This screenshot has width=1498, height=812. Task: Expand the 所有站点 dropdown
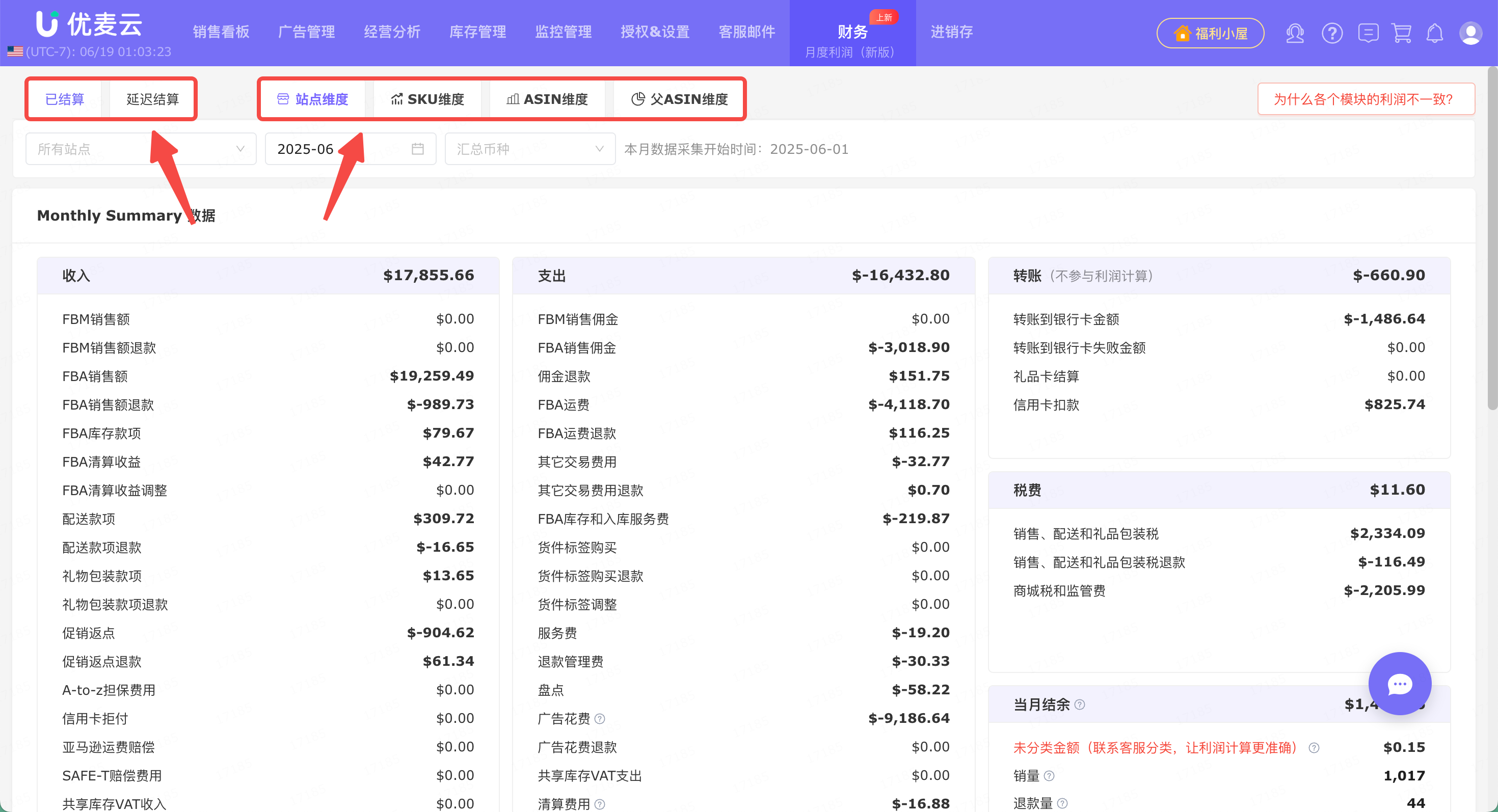click(141, 149)
